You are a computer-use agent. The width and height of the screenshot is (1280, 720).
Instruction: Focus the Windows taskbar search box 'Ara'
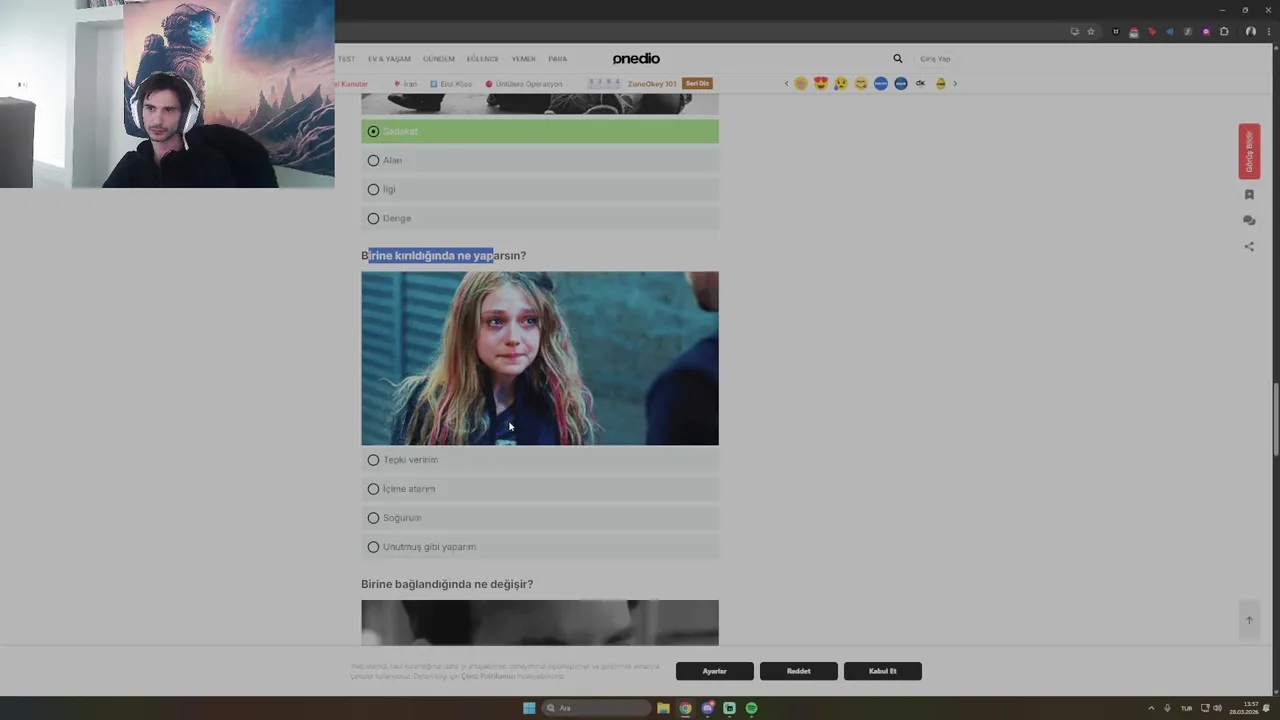click(x=596, y=708)
